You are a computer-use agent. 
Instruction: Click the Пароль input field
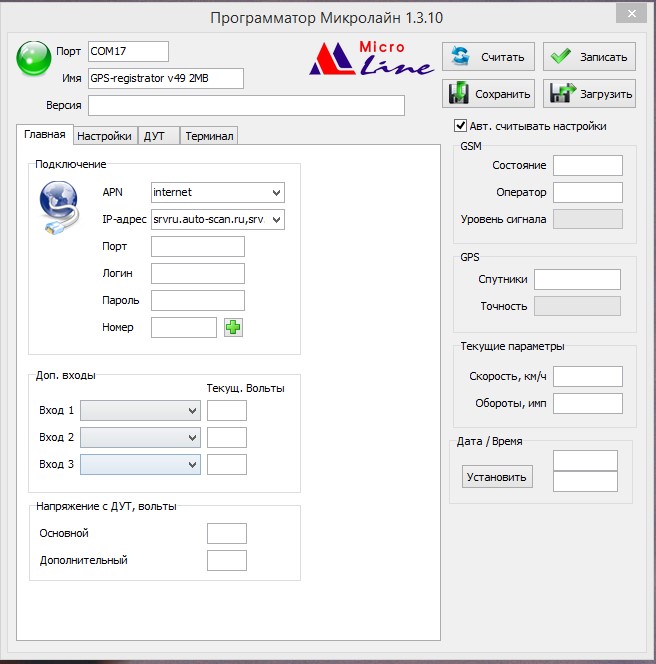click(x=197, y=300)
